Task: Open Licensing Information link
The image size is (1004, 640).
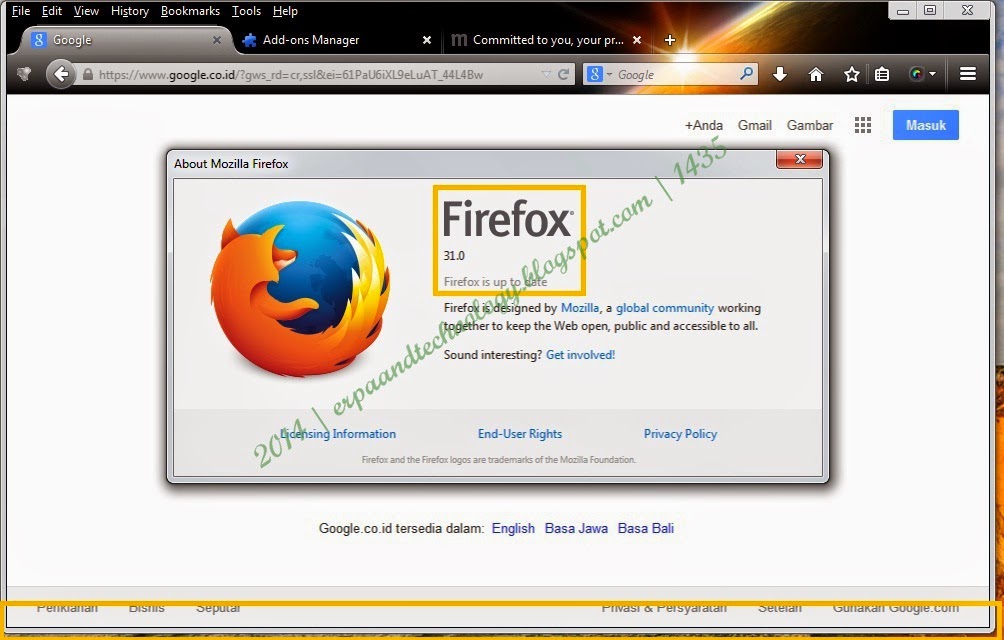Action: click(x=338, y=434)
